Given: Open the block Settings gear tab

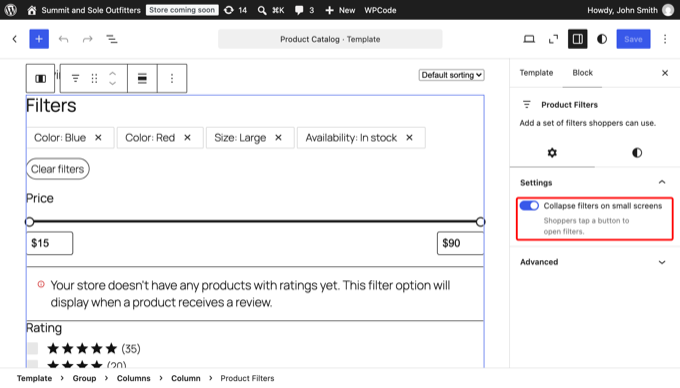Looking at the screenshot, I should pyautogui.click(x=552, y=153).
